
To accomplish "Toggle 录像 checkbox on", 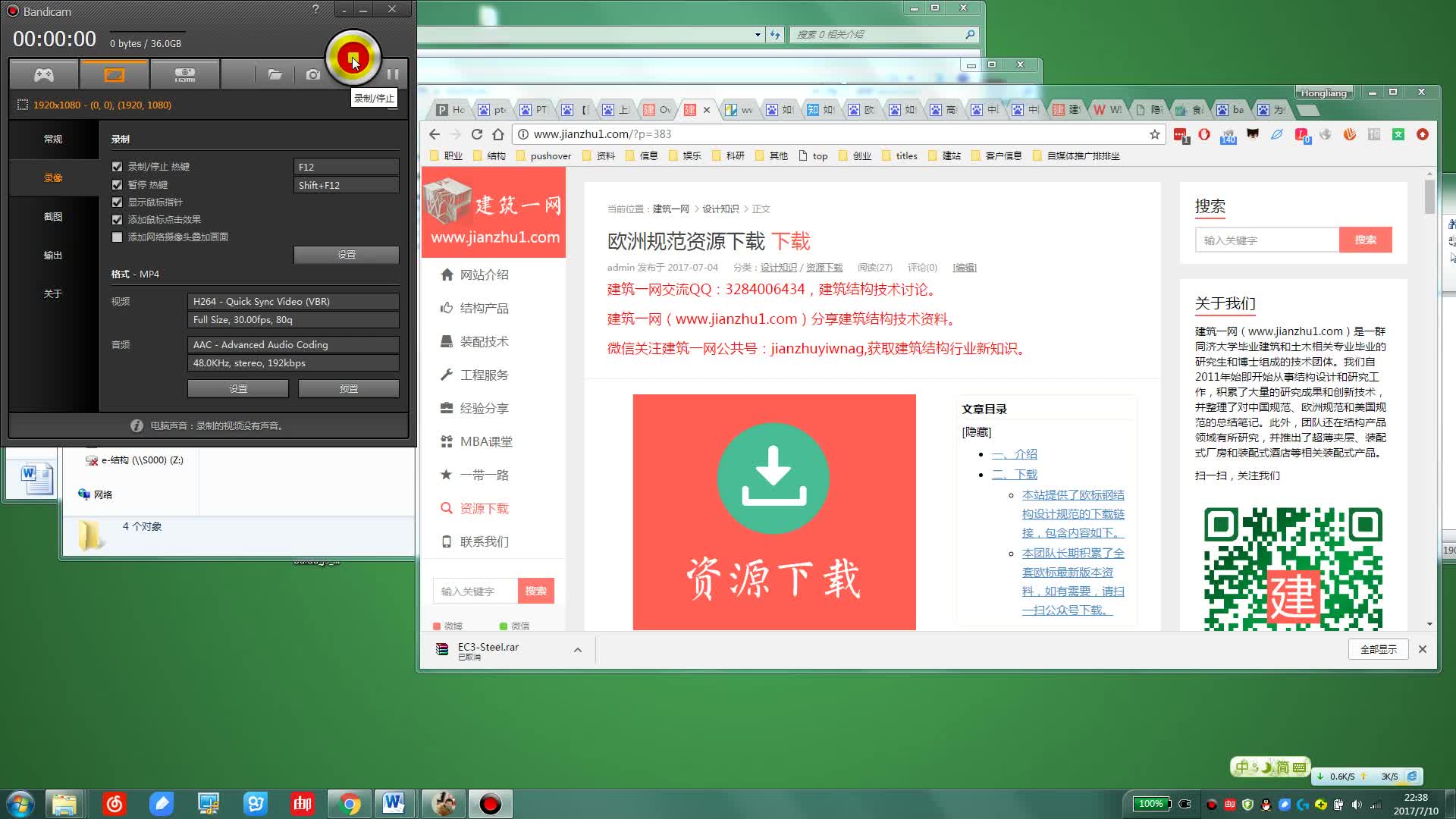I will [52, 177].
